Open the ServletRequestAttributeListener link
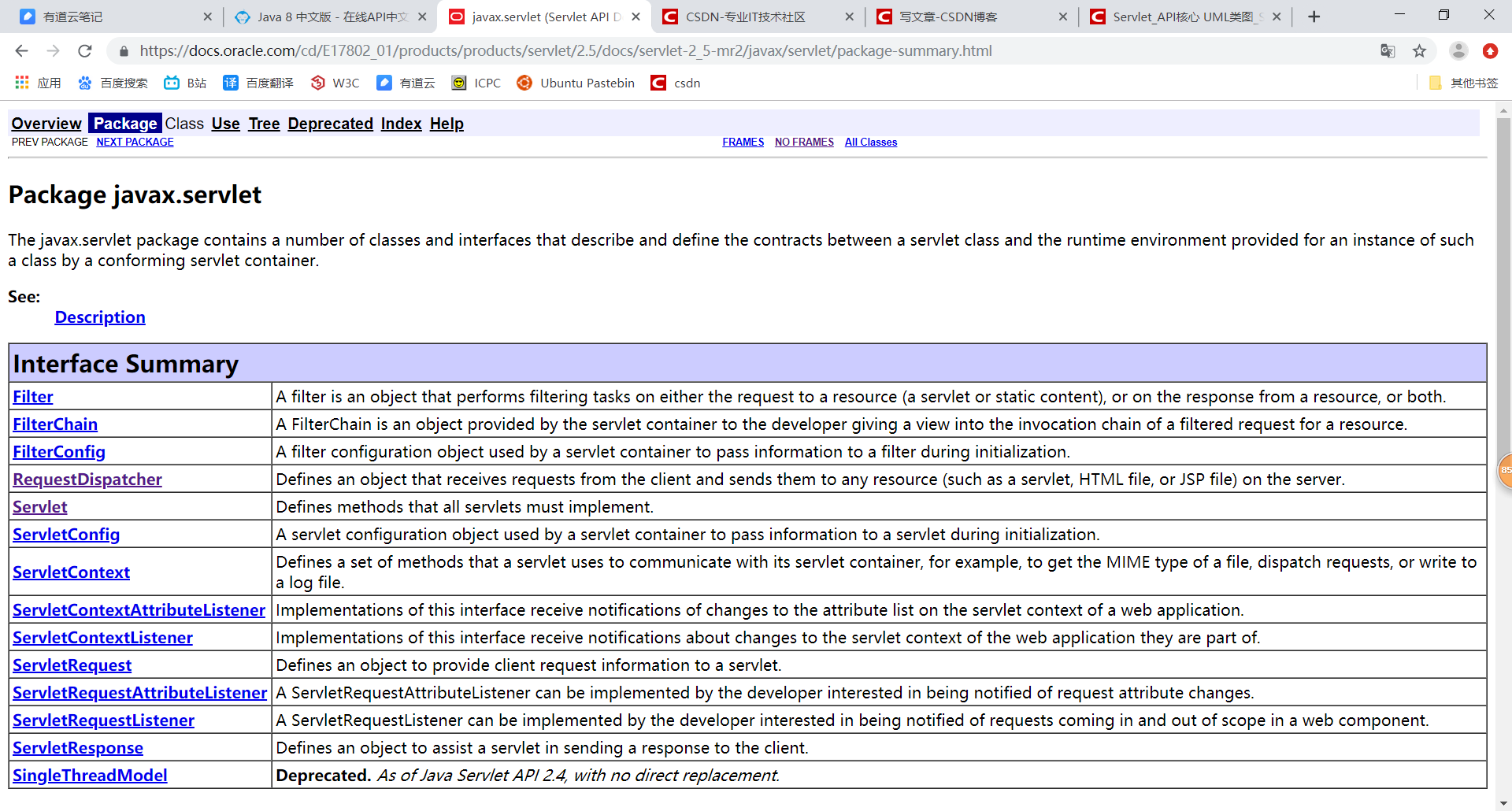The width and height of the screenshot is (1512, 811). (139, 693)
